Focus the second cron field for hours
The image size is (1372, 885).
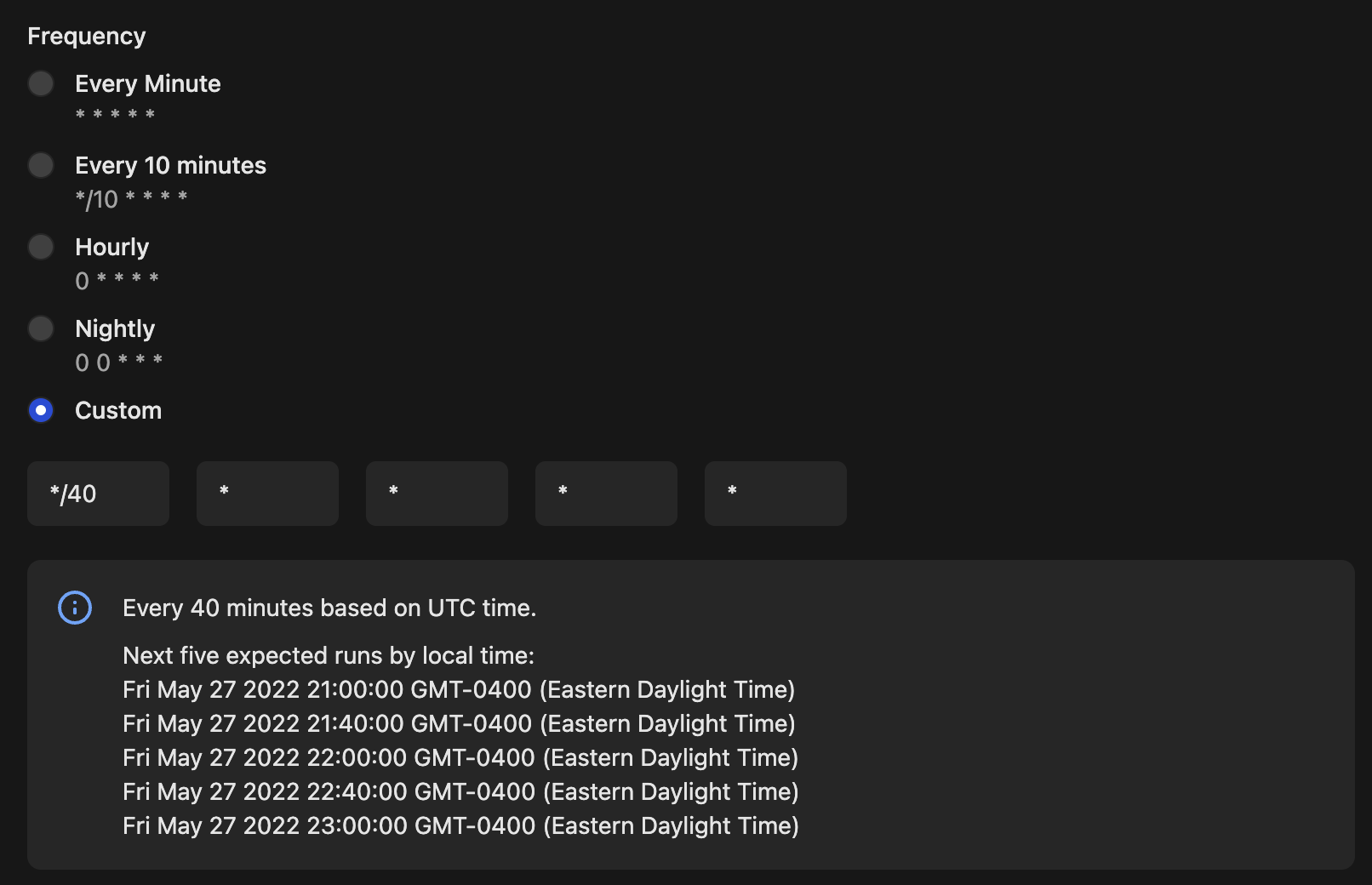click(x=267, y=494)
